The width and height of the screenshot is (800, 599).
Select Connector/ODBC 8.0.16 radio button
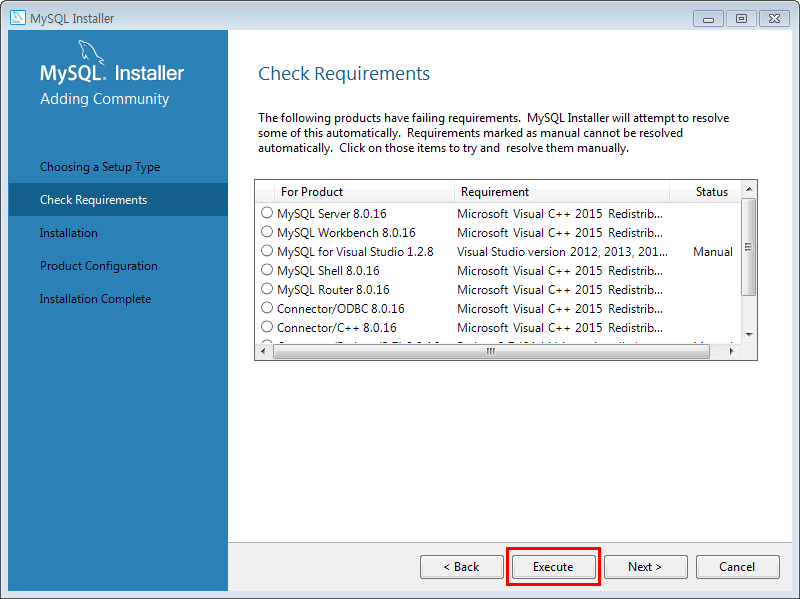[x=267, y=308]
